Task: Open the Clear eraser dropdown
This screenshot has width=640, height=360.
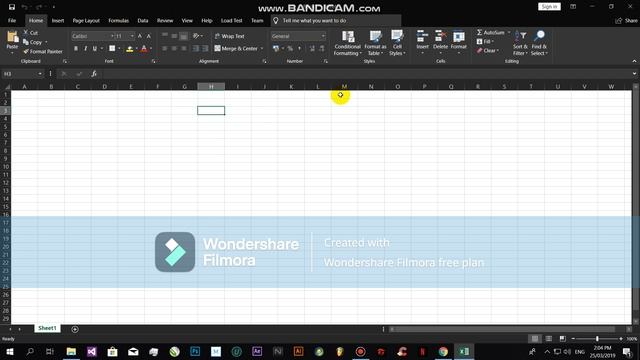Action: pyautogui.click(x=488, y=51)
